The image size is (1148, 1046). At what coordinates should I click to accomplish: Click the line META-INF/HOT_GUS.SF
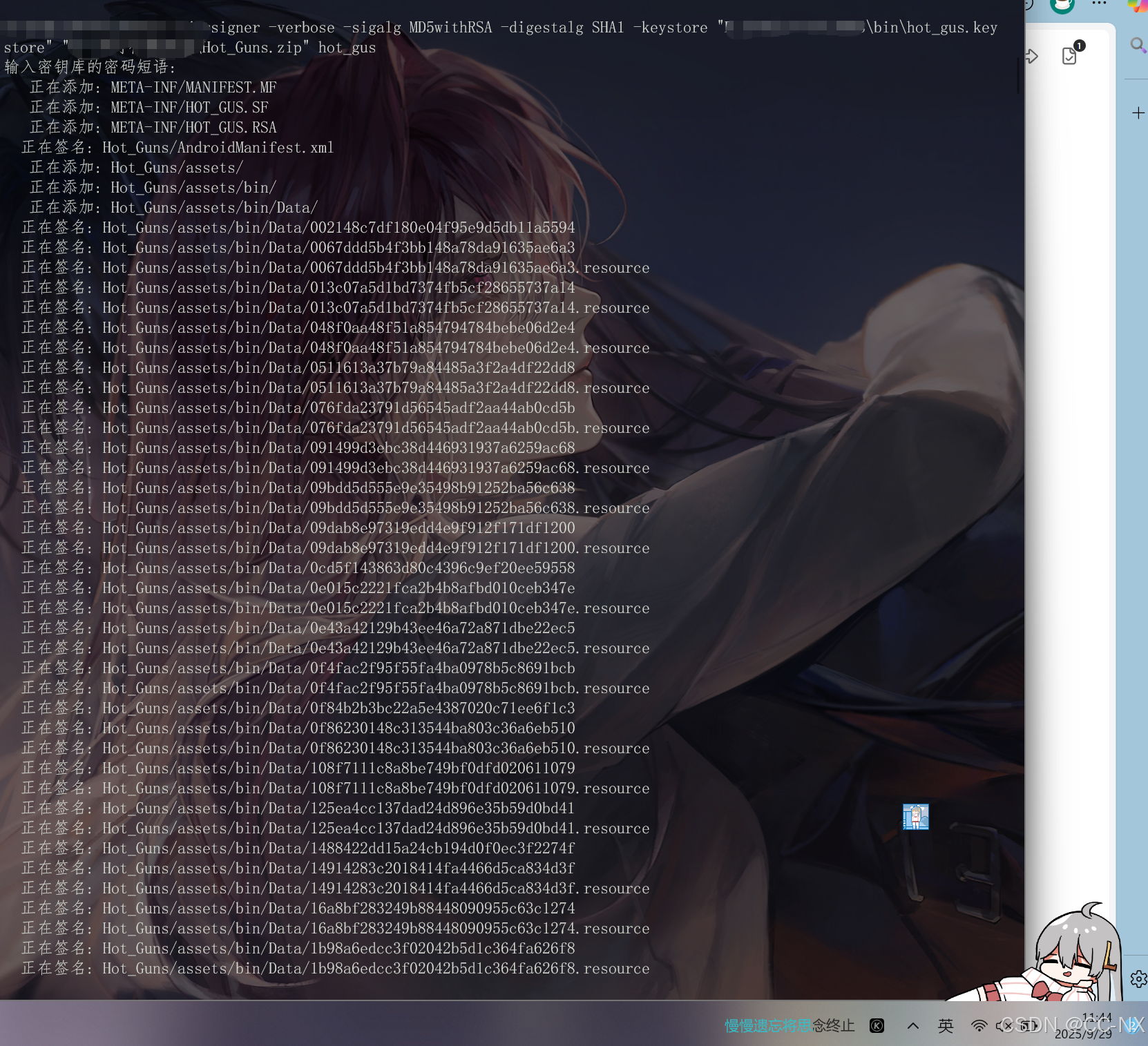(x=149, y=108)
